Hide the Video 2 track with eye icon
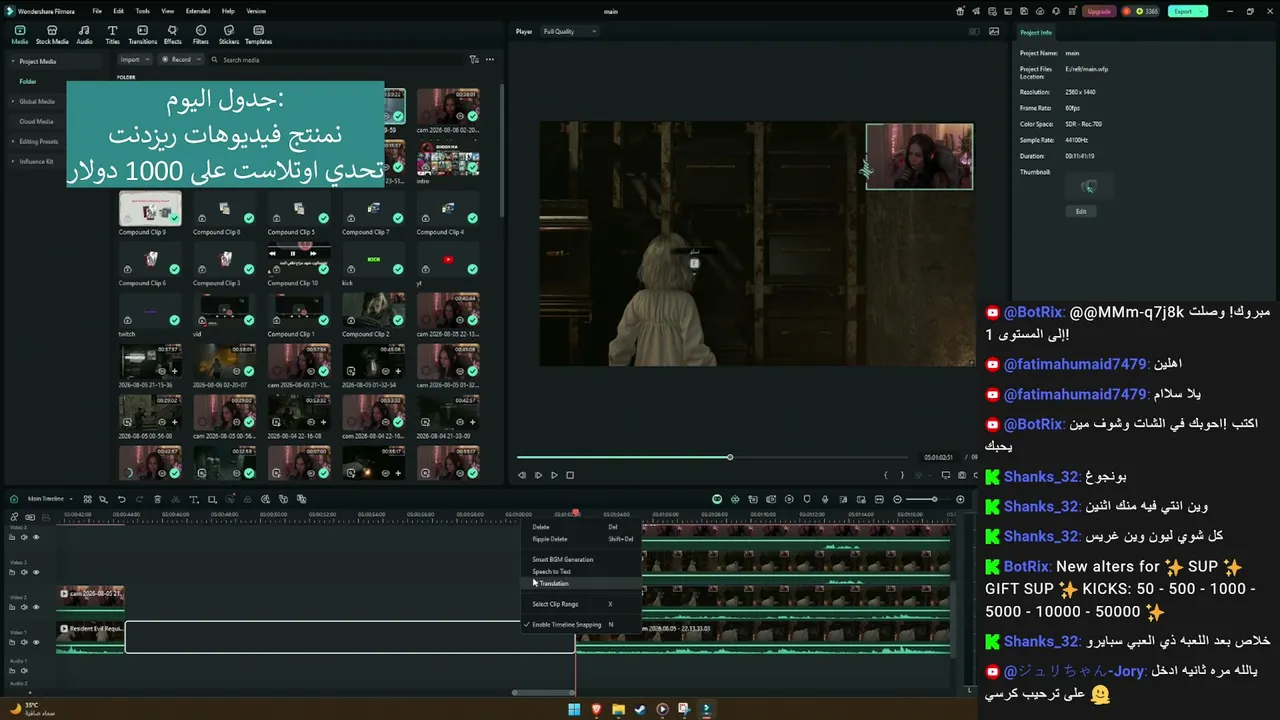The image size is (1280, 720). (x=36, y=607)
